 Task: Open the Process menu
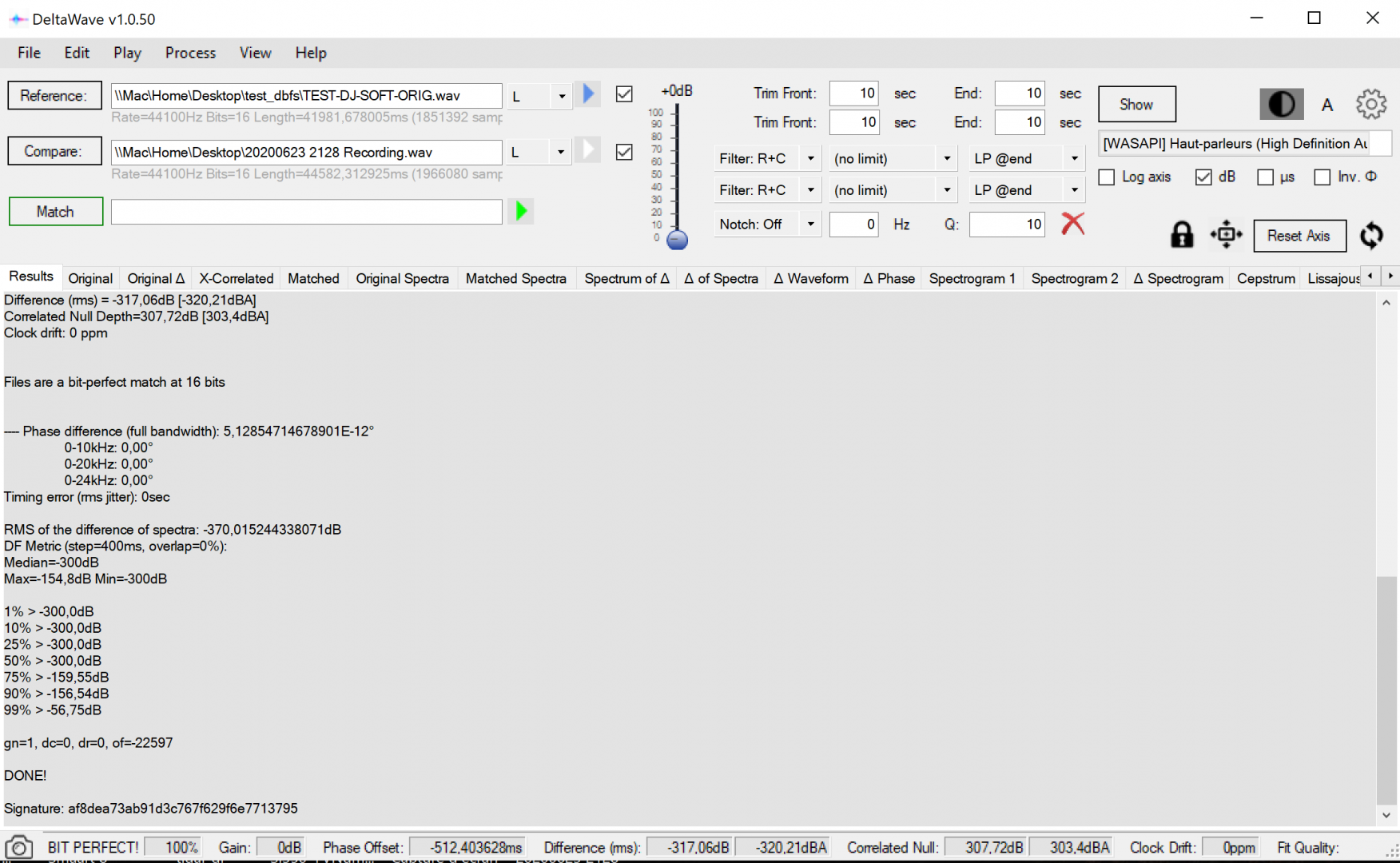[190, 53]
